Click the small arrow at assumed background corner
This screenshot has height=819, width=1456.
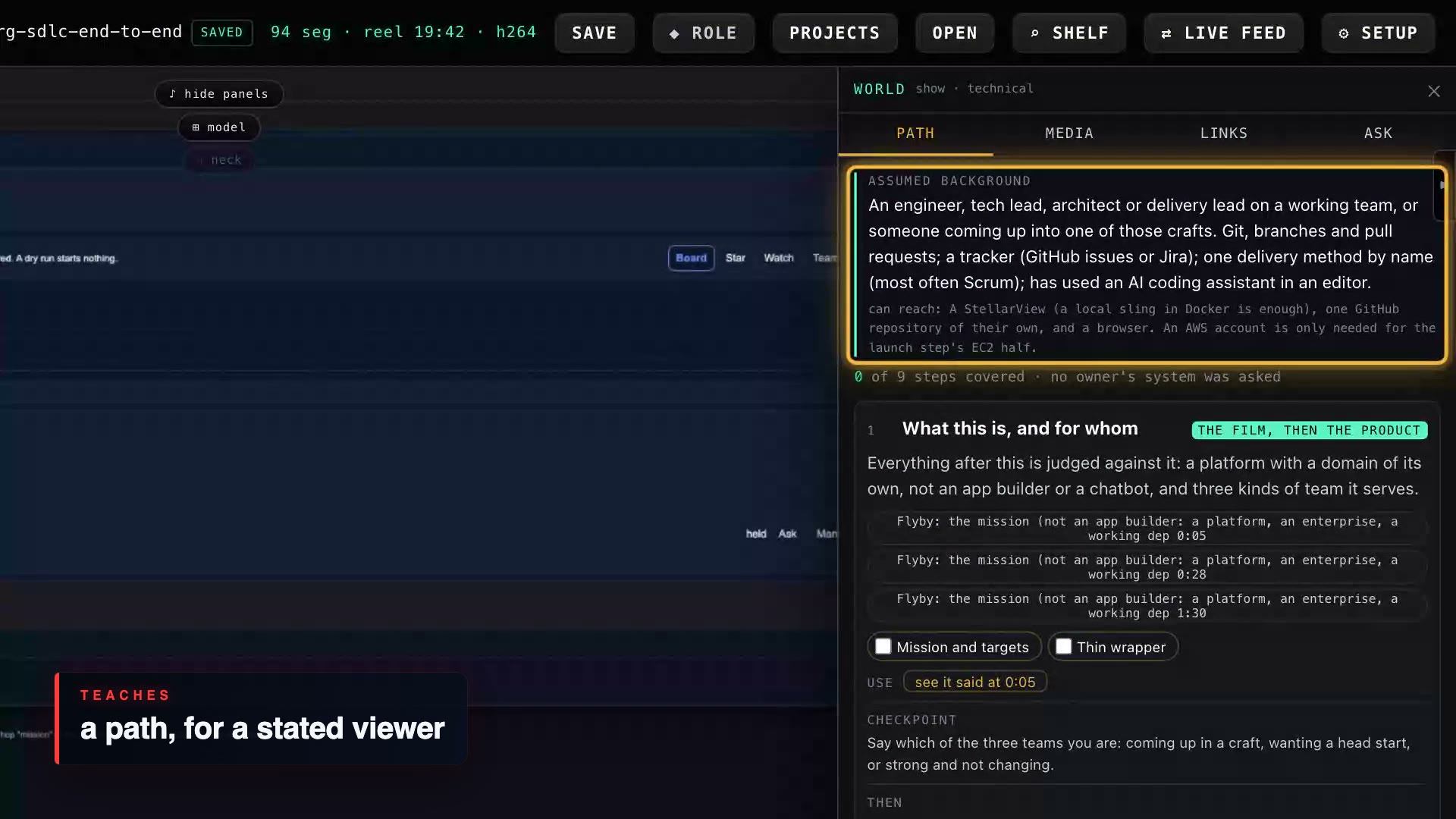coord(1442,184)
